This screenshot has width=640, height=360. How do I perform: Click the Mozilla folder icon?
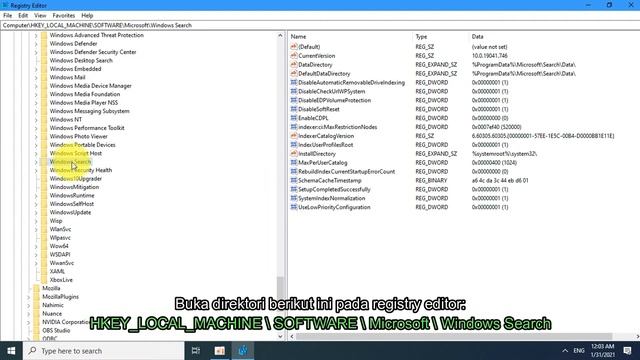click(x=37, y=288)
